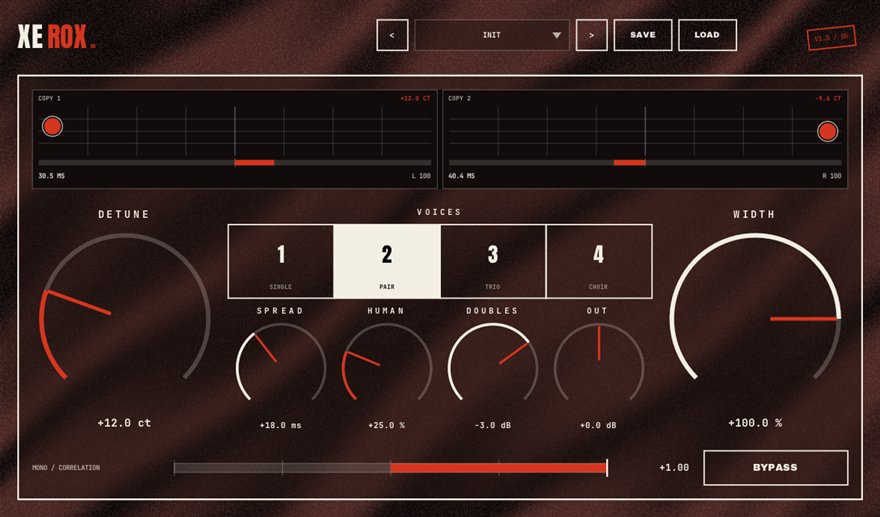
Task: Click the +12.0 ct detune value
Action: 124,423
